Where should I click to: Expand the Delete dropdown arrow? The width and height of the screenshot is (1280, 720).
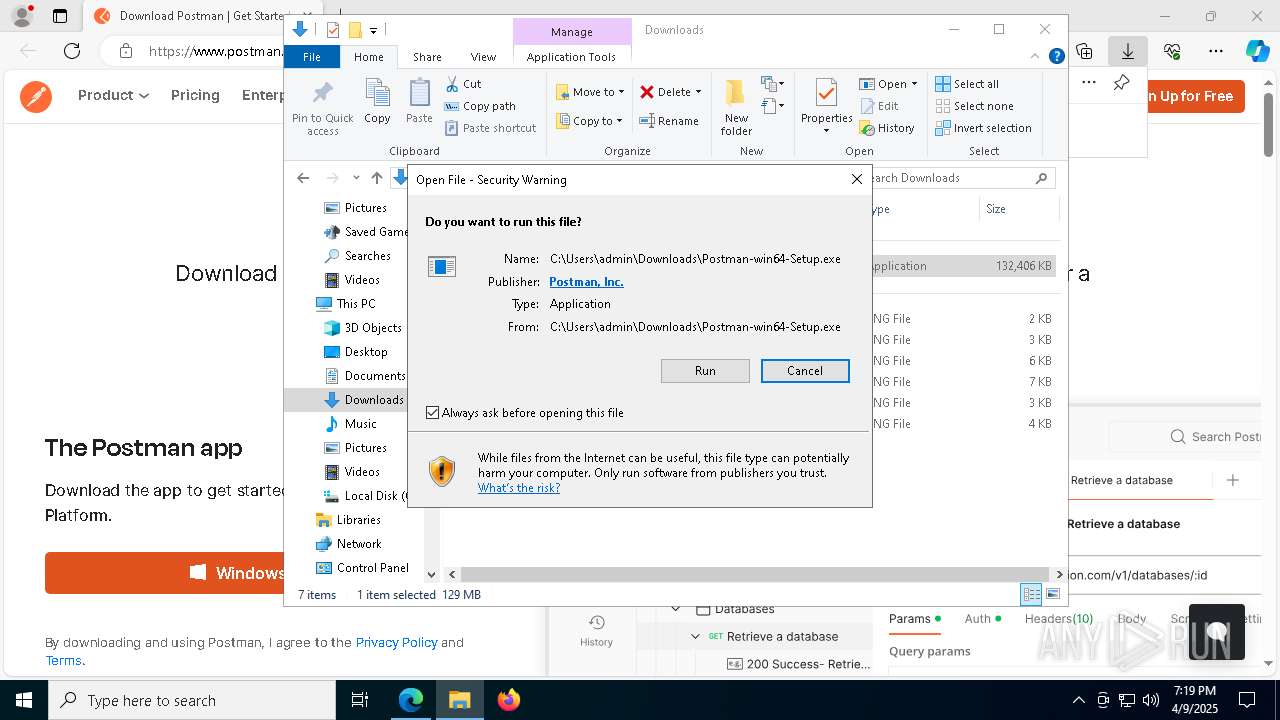(x=698, y=92)
